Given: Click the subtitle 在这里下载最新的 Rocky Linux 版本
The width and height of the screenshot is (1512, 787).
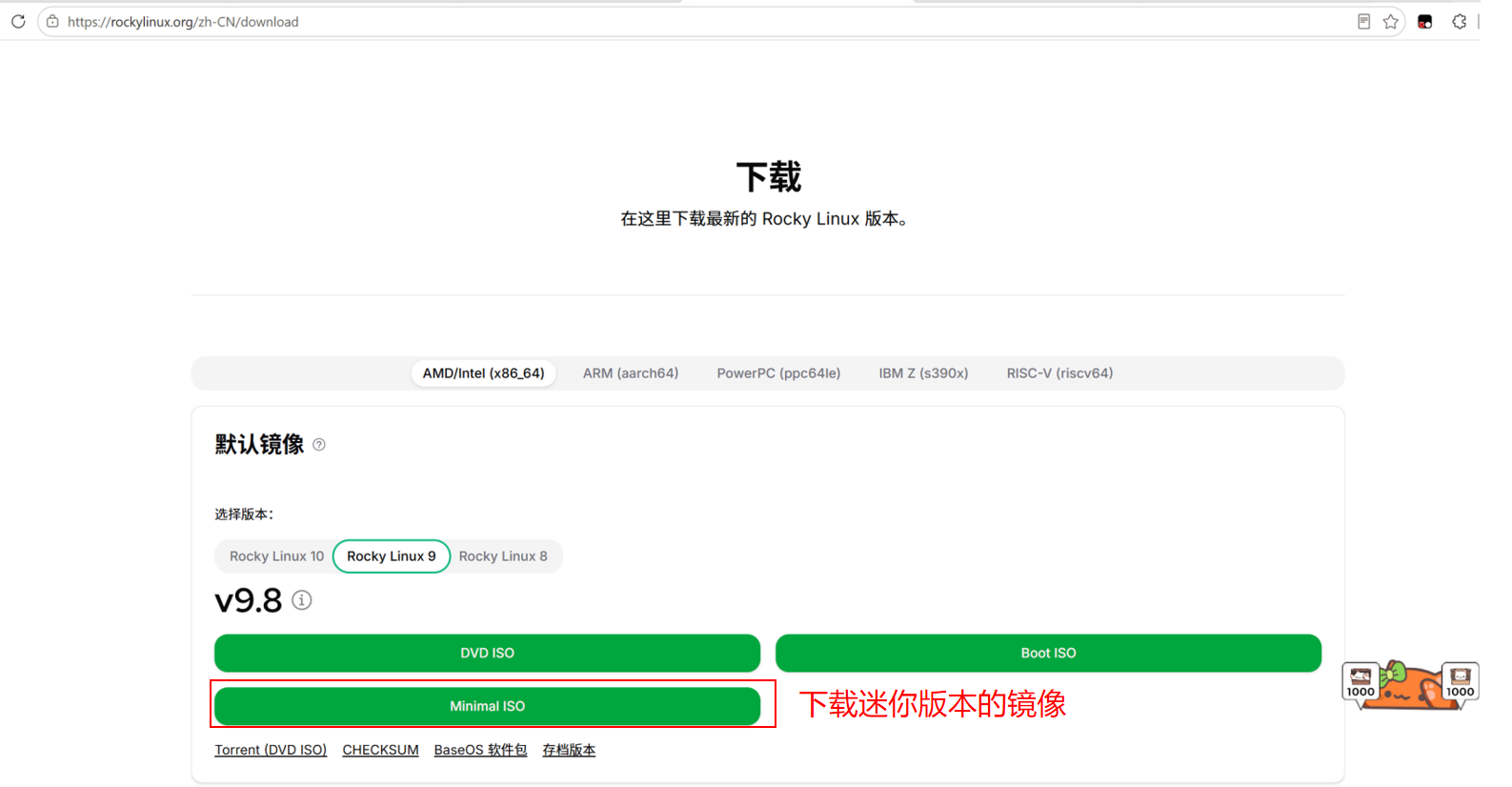Looking at the screenshot, I should (764, 219).
